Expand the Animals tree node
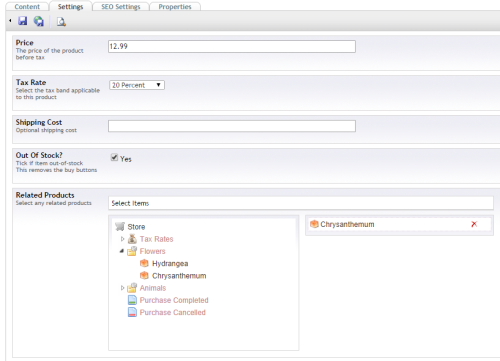500x361 pixels. point(122,288)
